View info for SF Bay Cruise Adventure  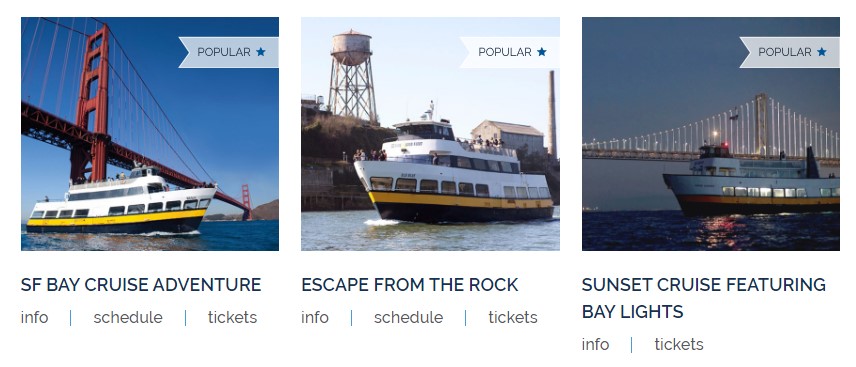click(x=34, y=317)
